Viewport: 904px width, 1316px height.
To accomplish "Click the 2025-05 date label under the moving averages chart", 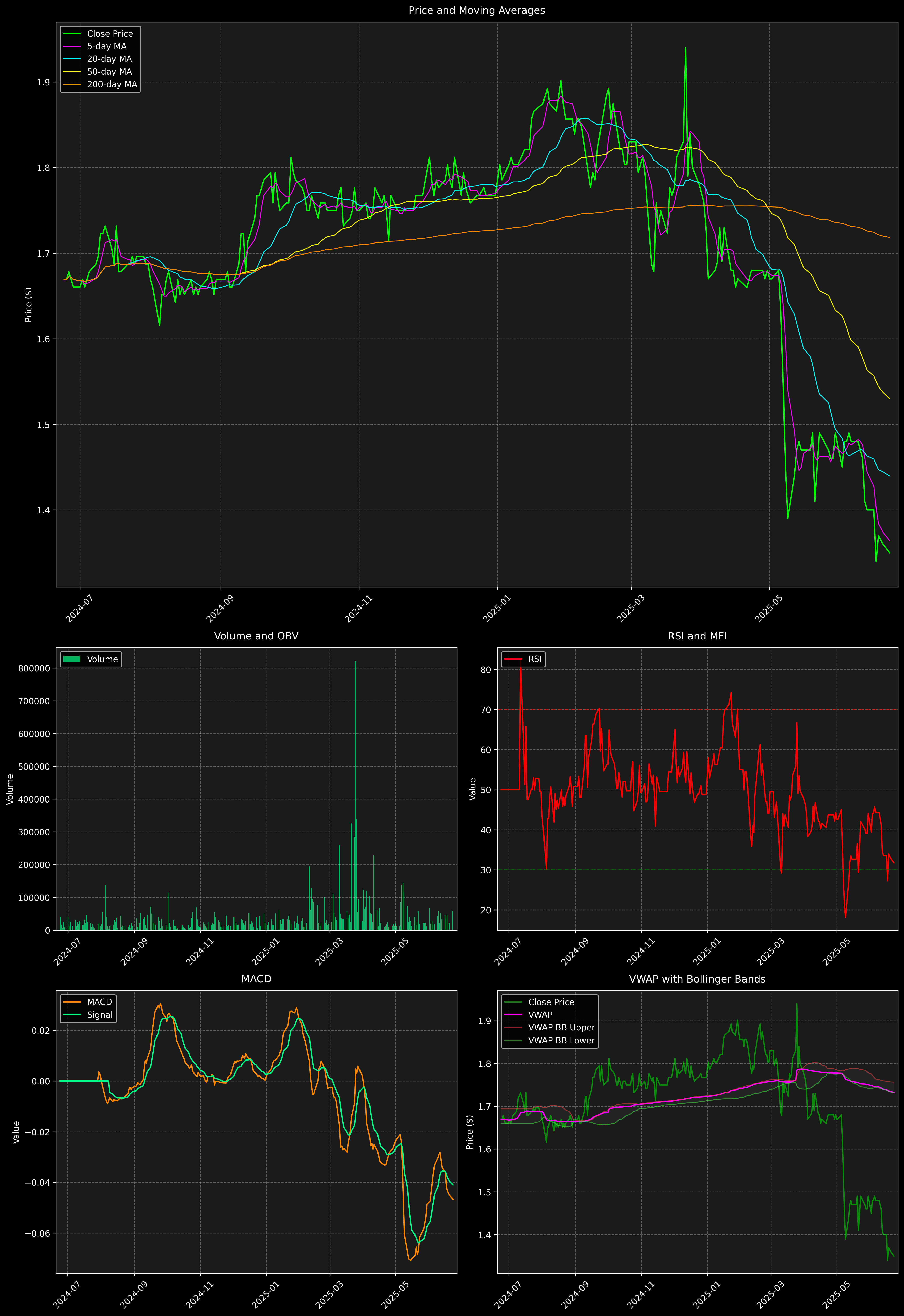I will point(769,608).
